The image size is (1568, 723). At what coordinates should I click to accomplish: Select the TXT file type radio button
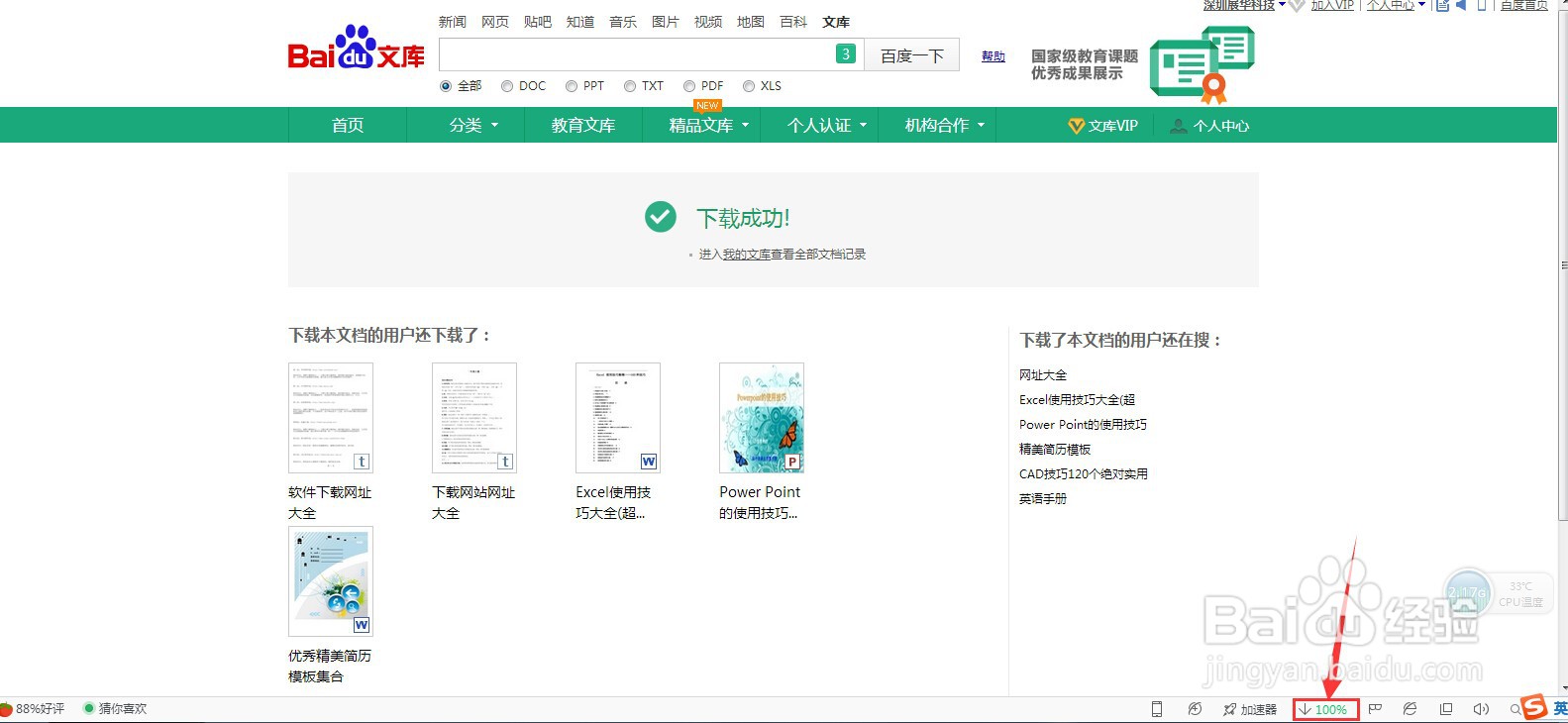point(630,86)
